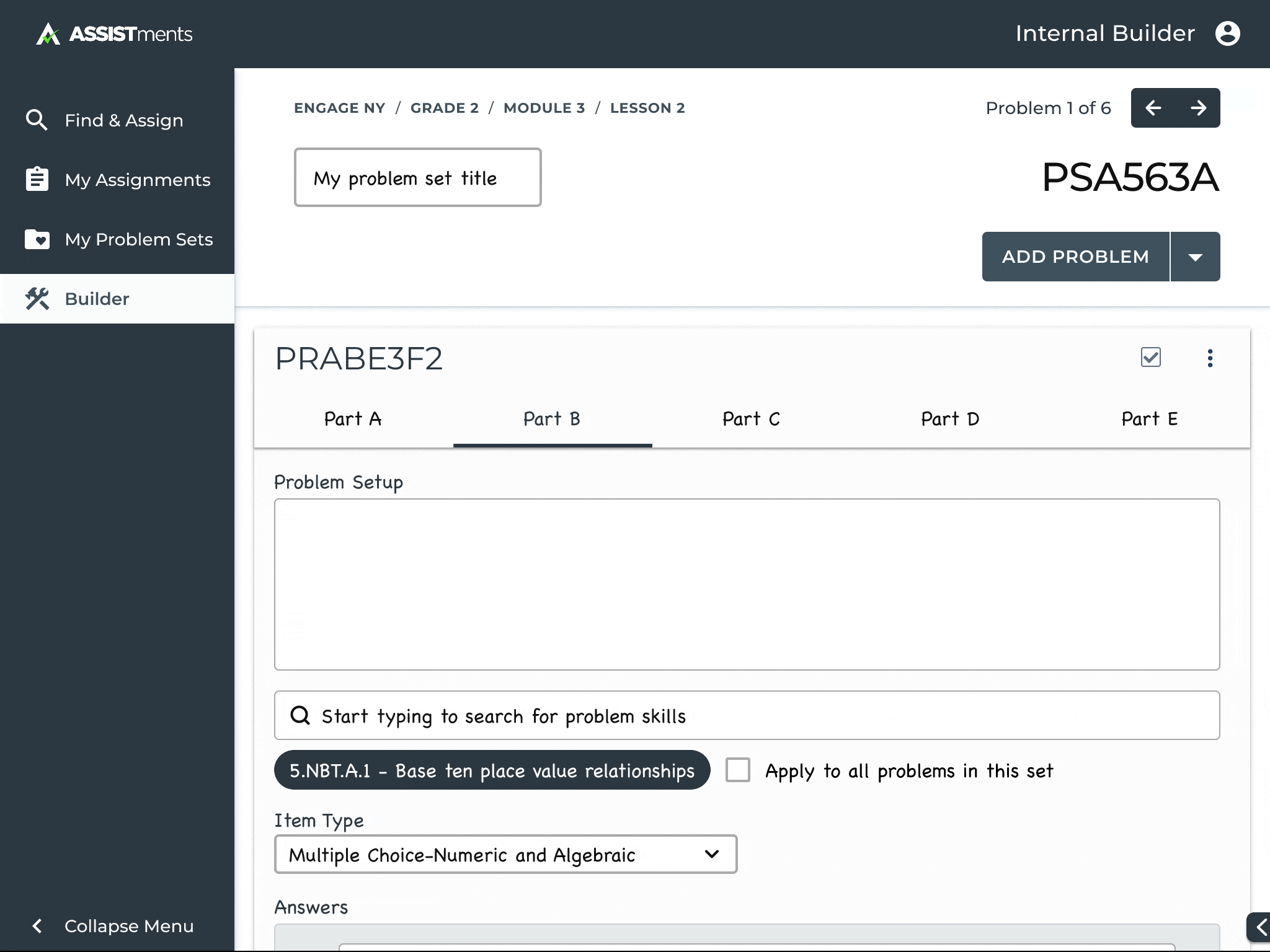Click the ADD PROBLEM button
This screenshot has height=952, width=1270.
(x=1075, y=257)
